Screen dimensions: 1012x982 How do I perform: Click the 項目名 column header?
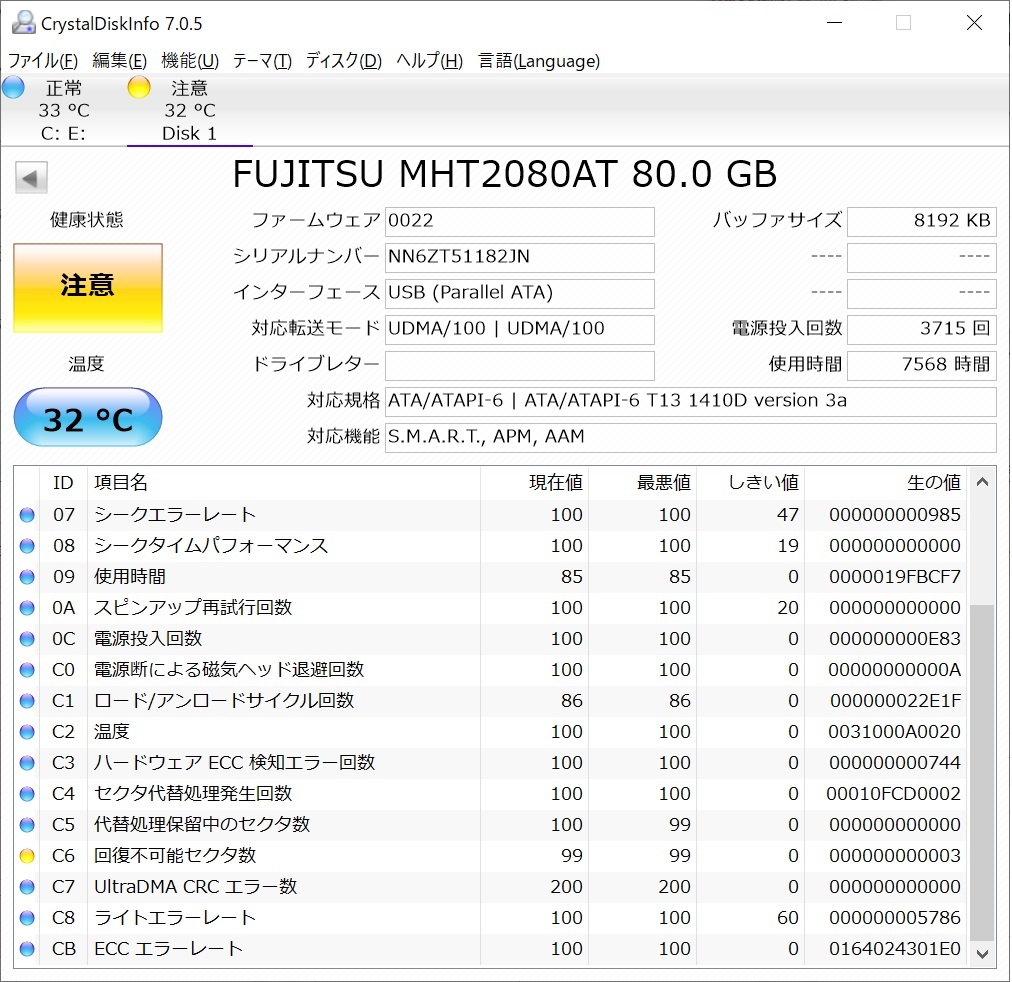pyautogui.click(x=284, y=483)
